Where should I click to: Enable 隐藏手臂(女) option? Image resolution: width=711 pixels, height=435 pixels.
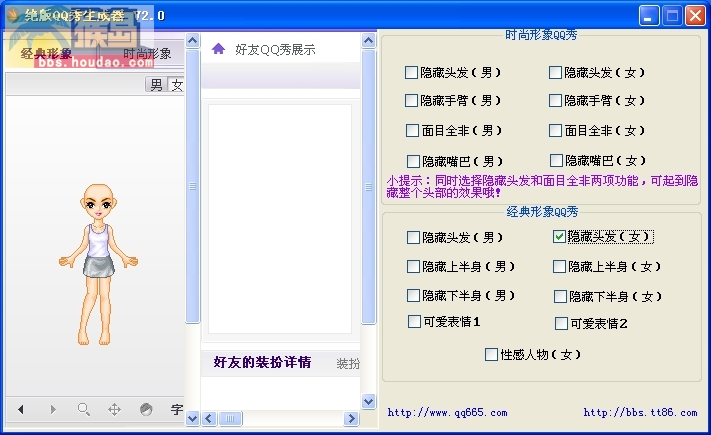tap(555, 100)
